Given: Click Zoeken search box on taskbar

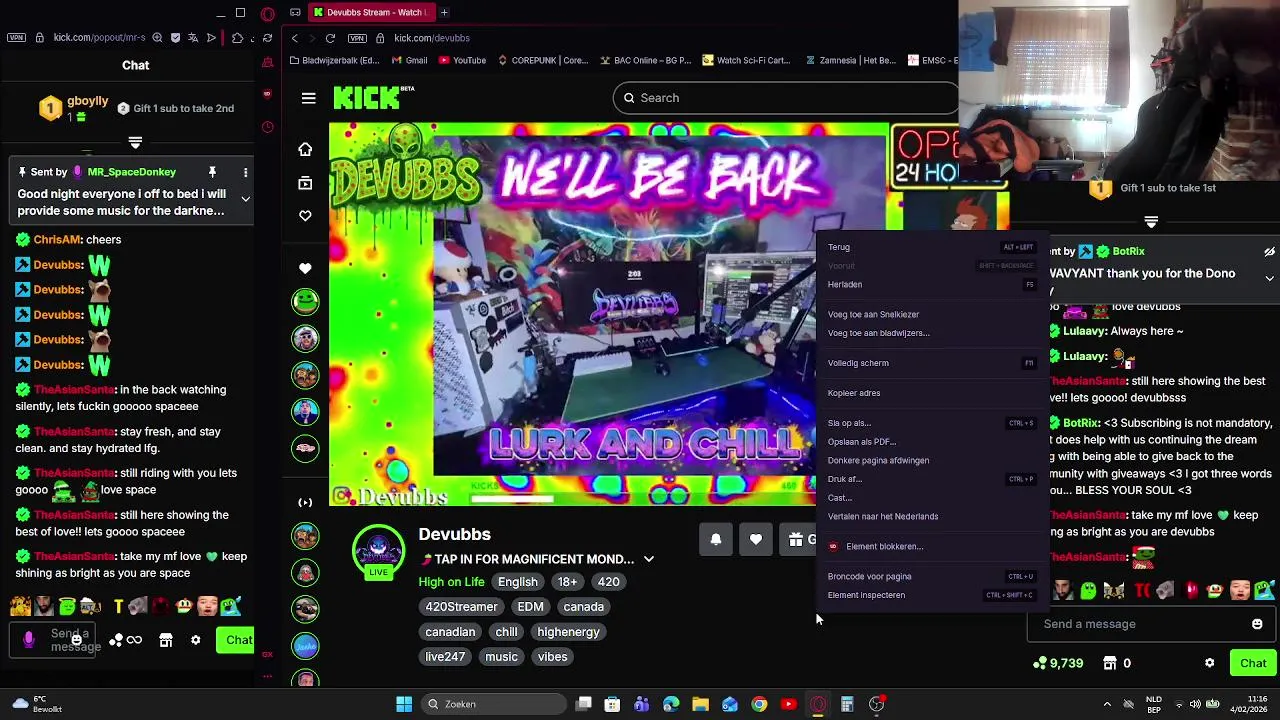Looking at the screenshot, I should [492, 704].
